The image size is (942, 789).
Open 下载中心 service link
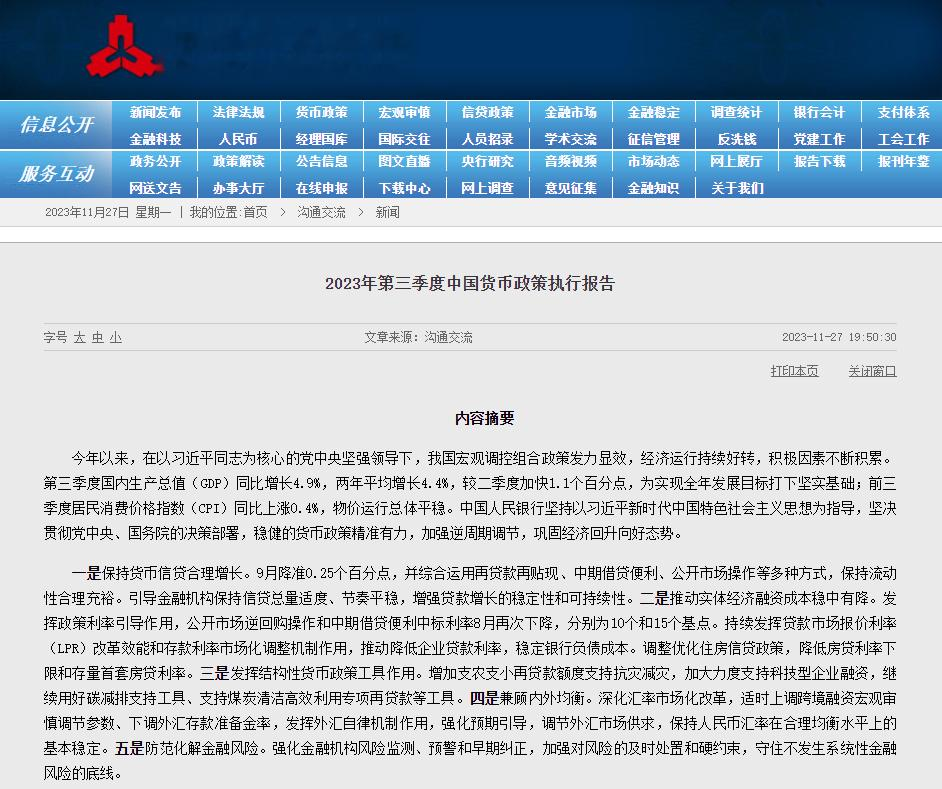[404, 188]
